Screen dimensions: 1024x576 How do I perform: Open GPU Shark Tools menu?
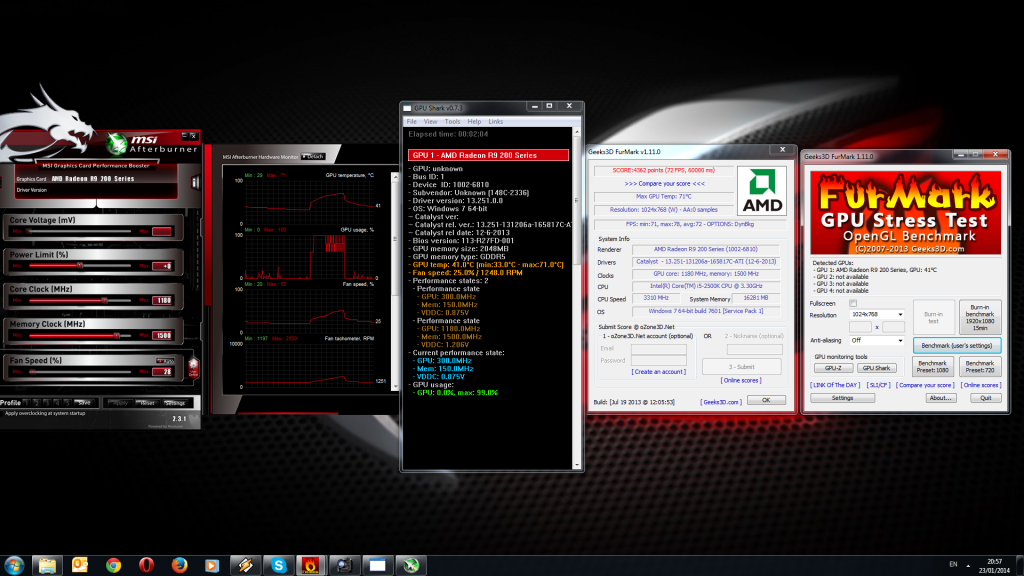453,121
